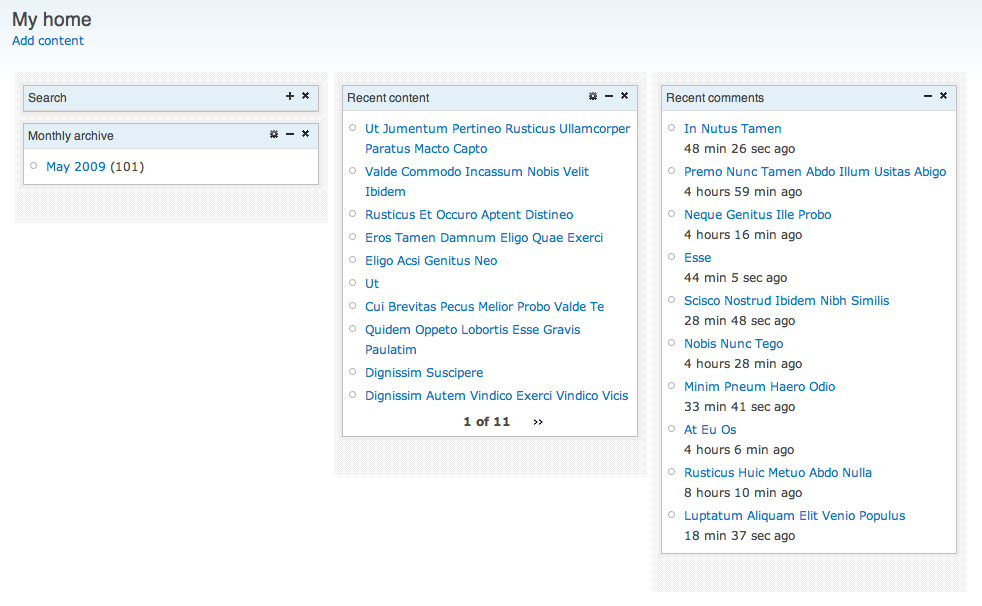Image resolution: width=982 pixels, height=606 pixels.
Task: Expand the Search widget with plus icon
Action: click(x=289, y=96)
